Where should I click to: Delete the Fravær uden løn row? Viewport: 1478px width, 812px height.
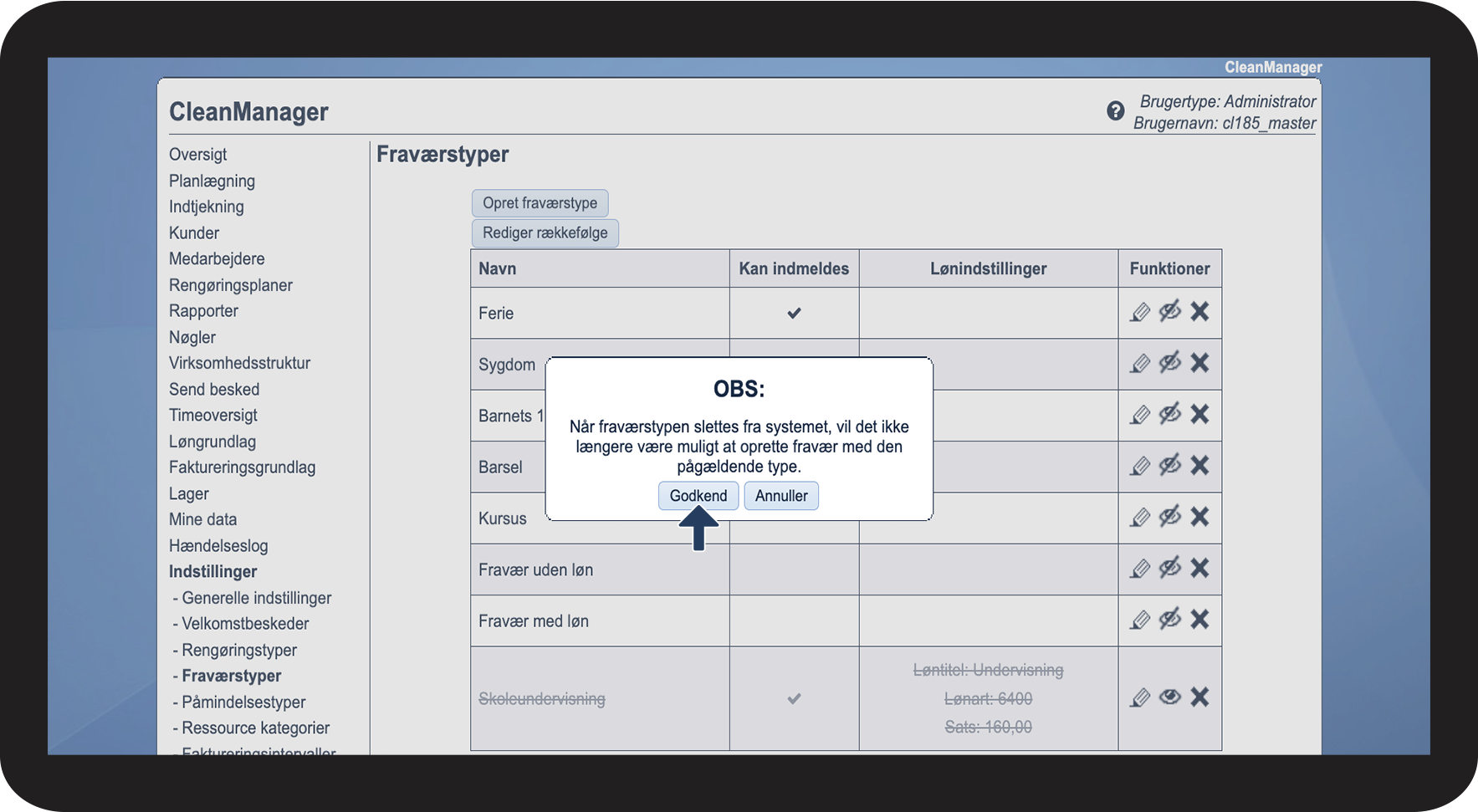1199,568
